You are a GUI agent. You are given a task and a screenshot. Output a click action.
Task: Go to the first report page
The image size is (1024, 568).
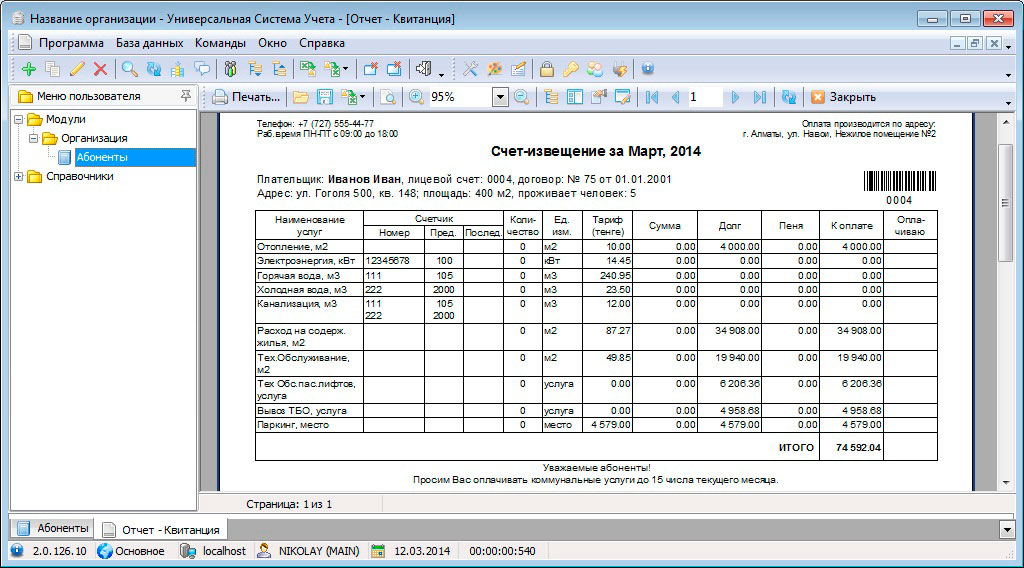(x=652, y=97)
